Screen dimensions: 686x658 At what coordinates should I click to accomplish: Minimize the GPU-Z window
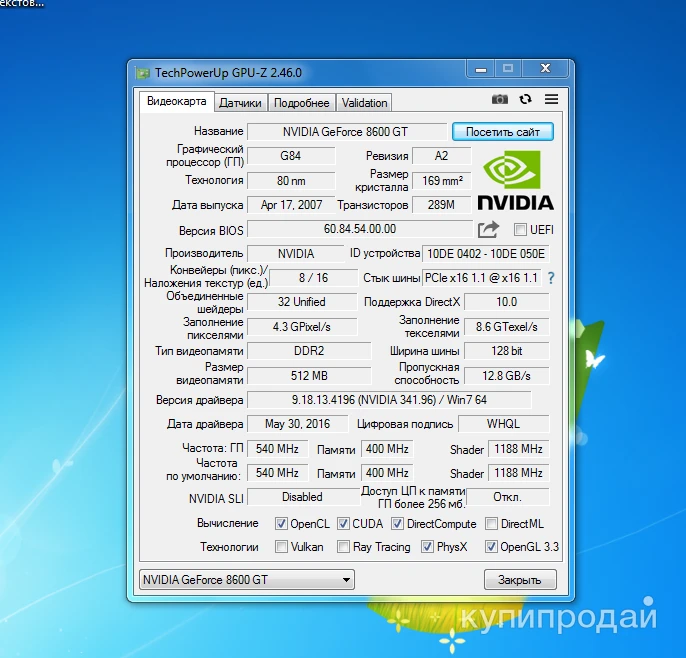(x=477, y=70)
